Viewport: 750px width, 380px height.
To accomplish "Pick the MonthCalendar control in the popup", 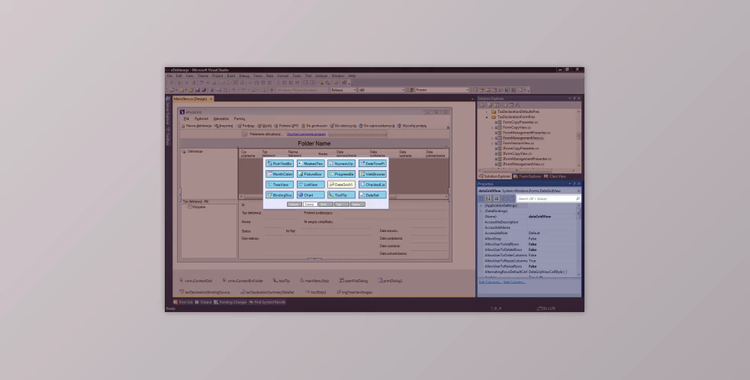I will pos(279,174).
